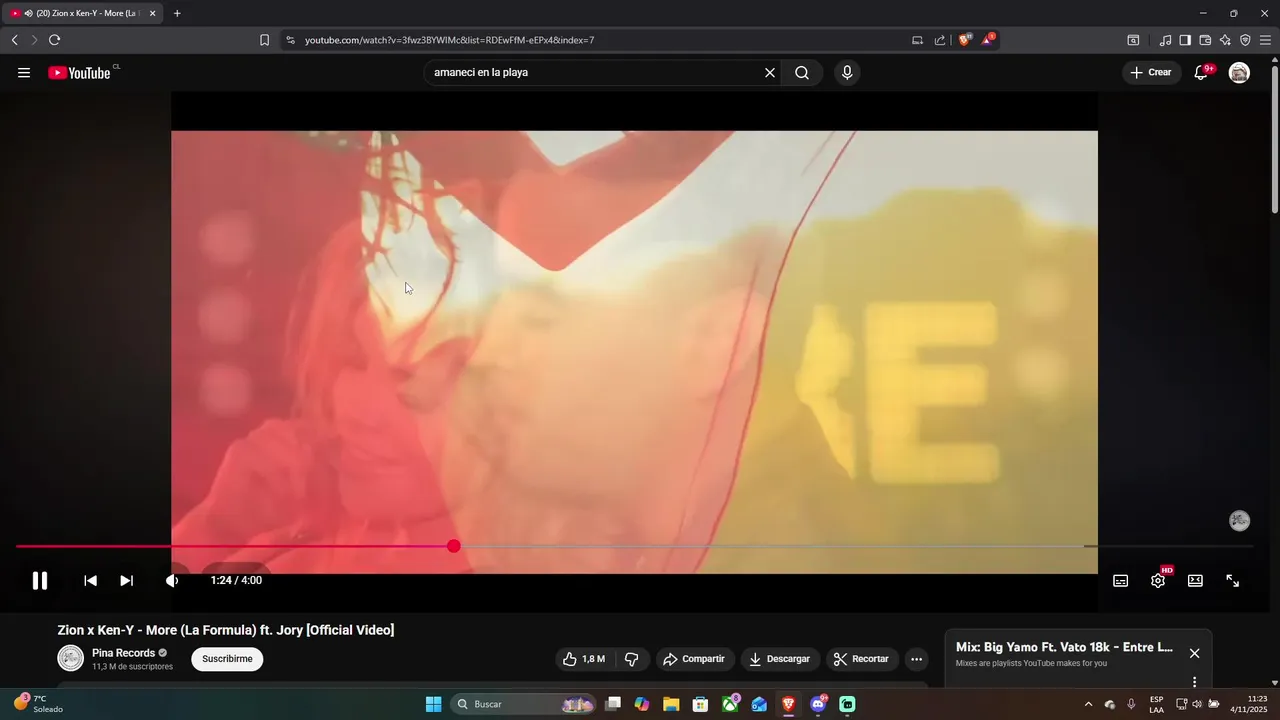
Task: Open YouTube notifications bell
Action: [1202, 73]
